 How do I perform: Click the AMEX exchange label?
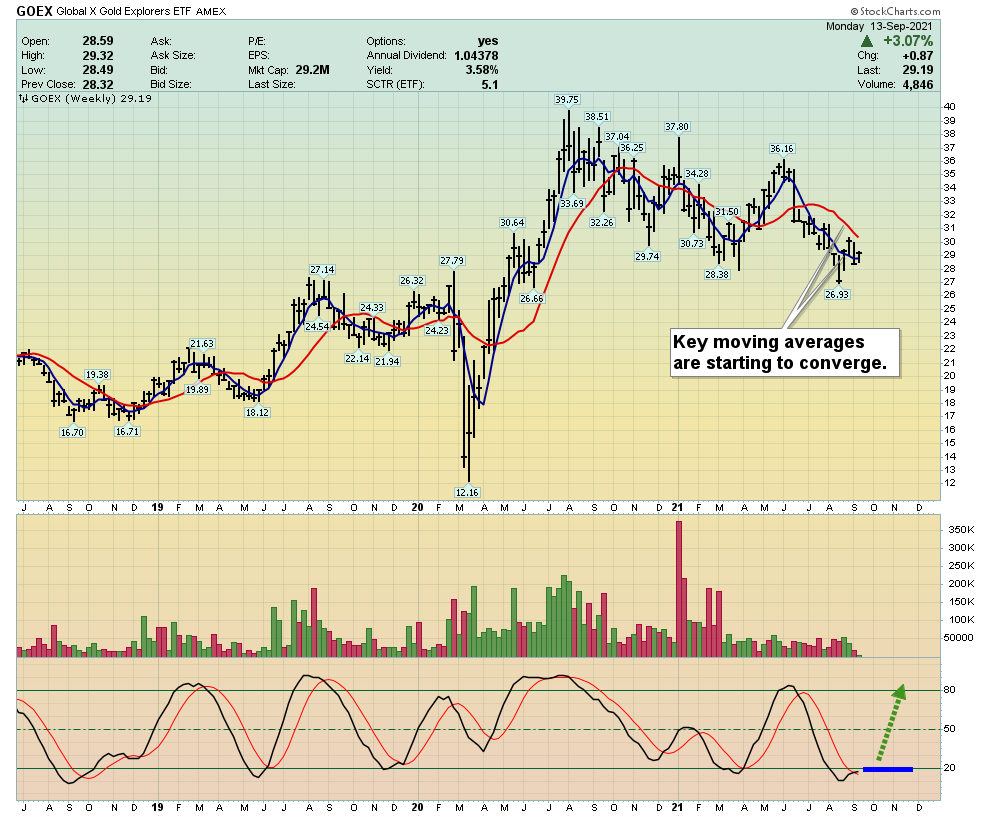coord(211,12)
